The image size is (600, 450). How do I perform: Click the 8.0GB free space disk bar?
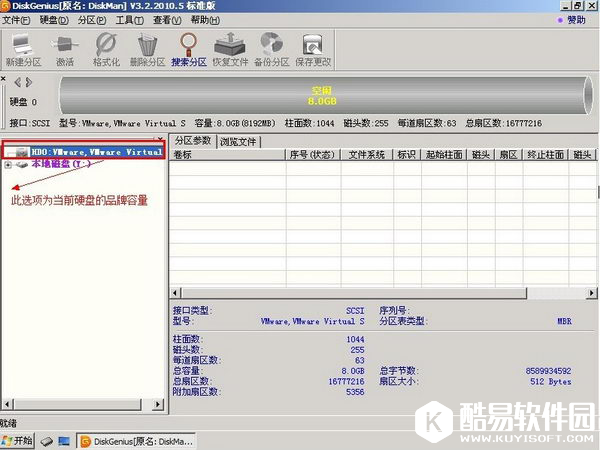320,96
